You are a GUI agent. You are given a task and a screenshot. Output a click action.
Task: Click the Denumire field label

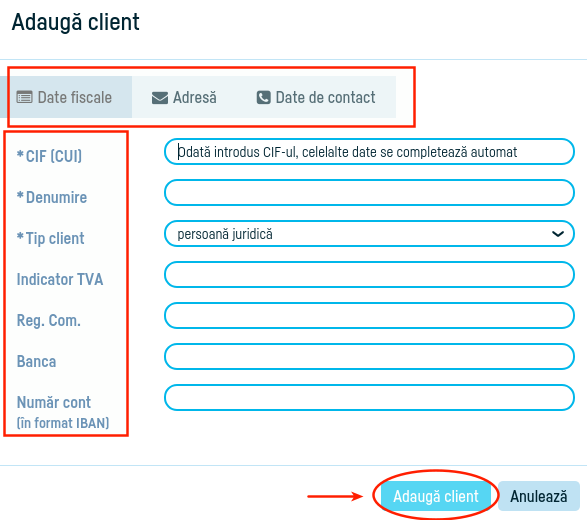(52, 197)
